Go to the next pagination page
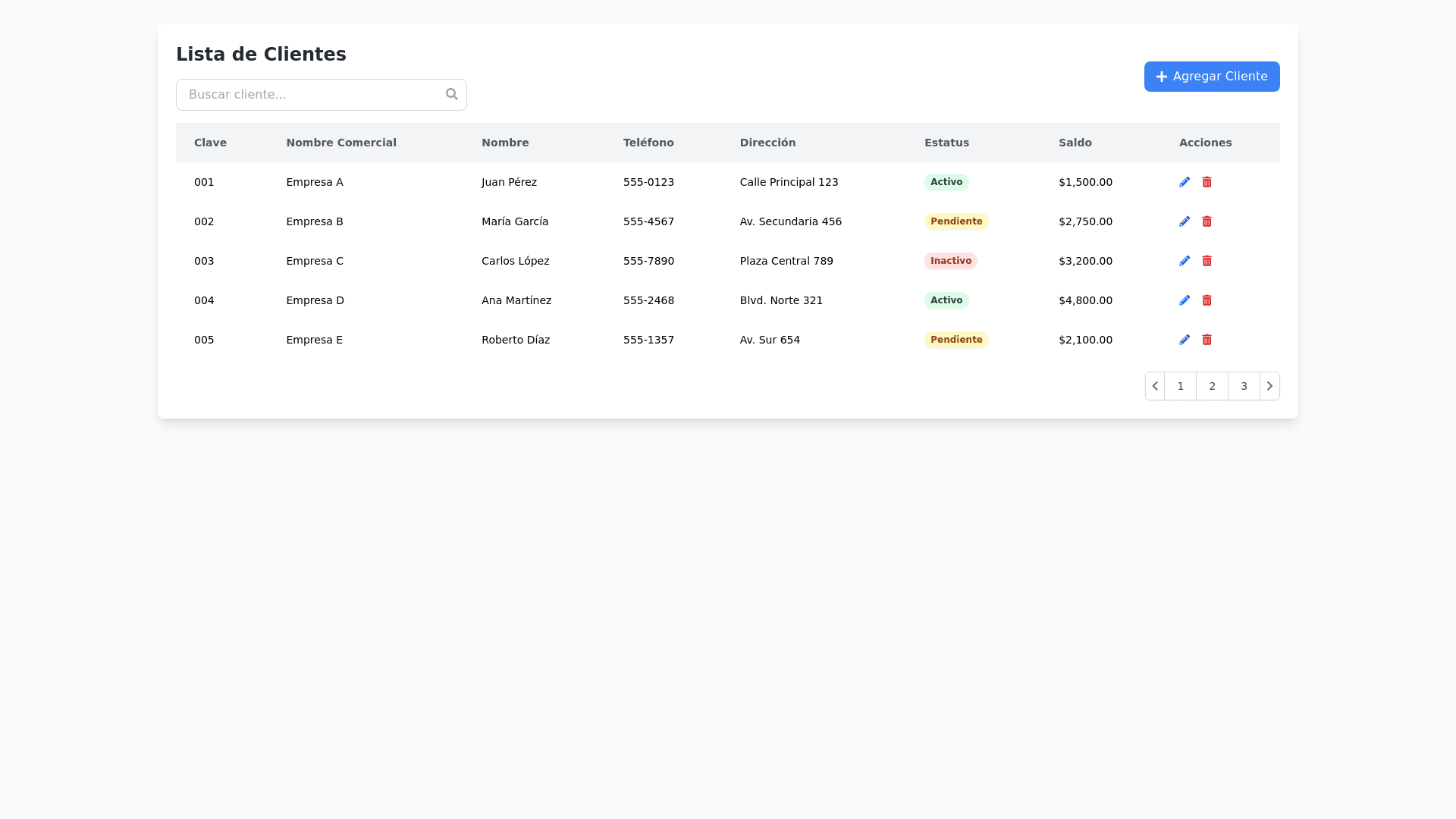 (1269, 386)
